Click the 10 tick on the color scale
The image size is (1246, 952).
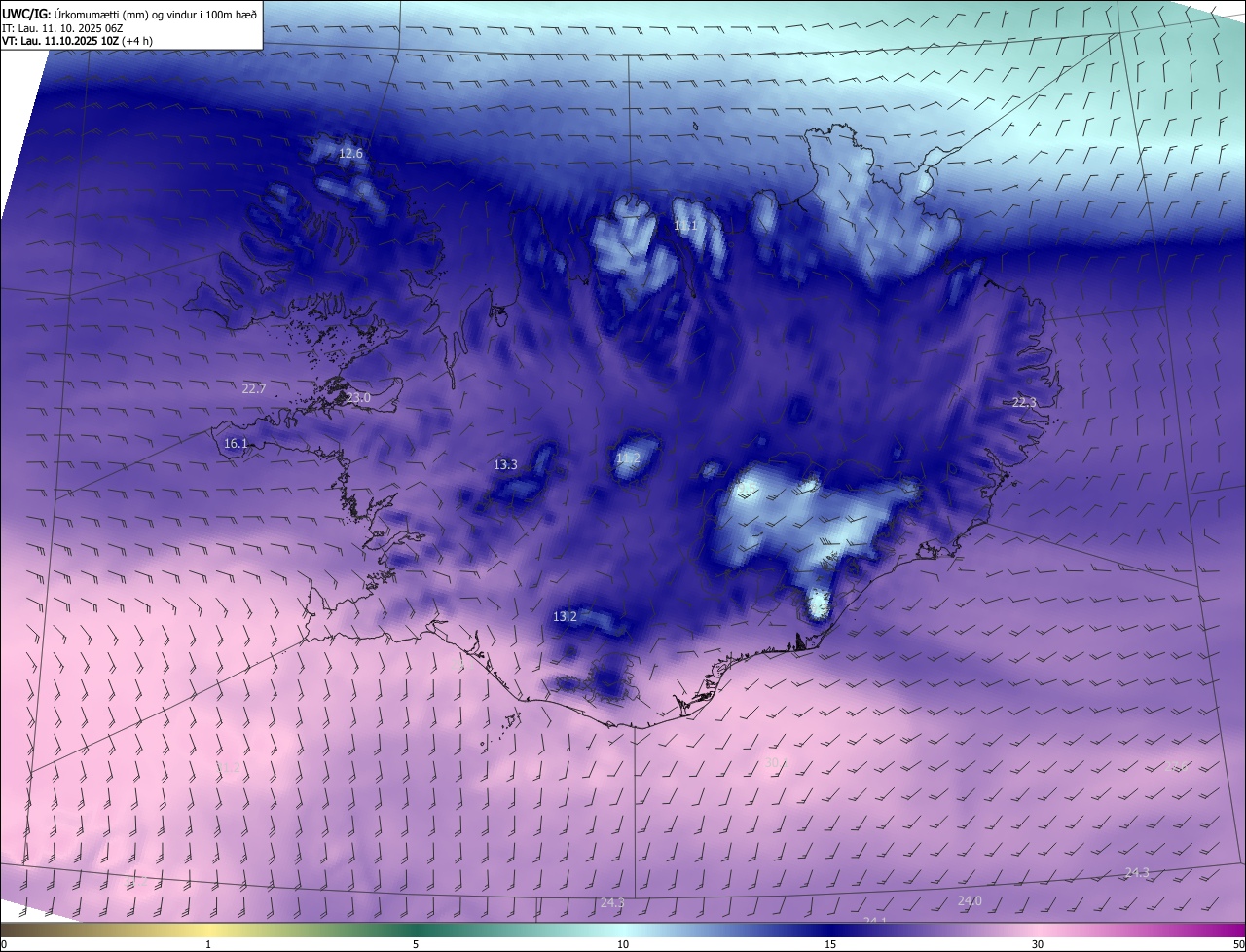coord(623,945)
